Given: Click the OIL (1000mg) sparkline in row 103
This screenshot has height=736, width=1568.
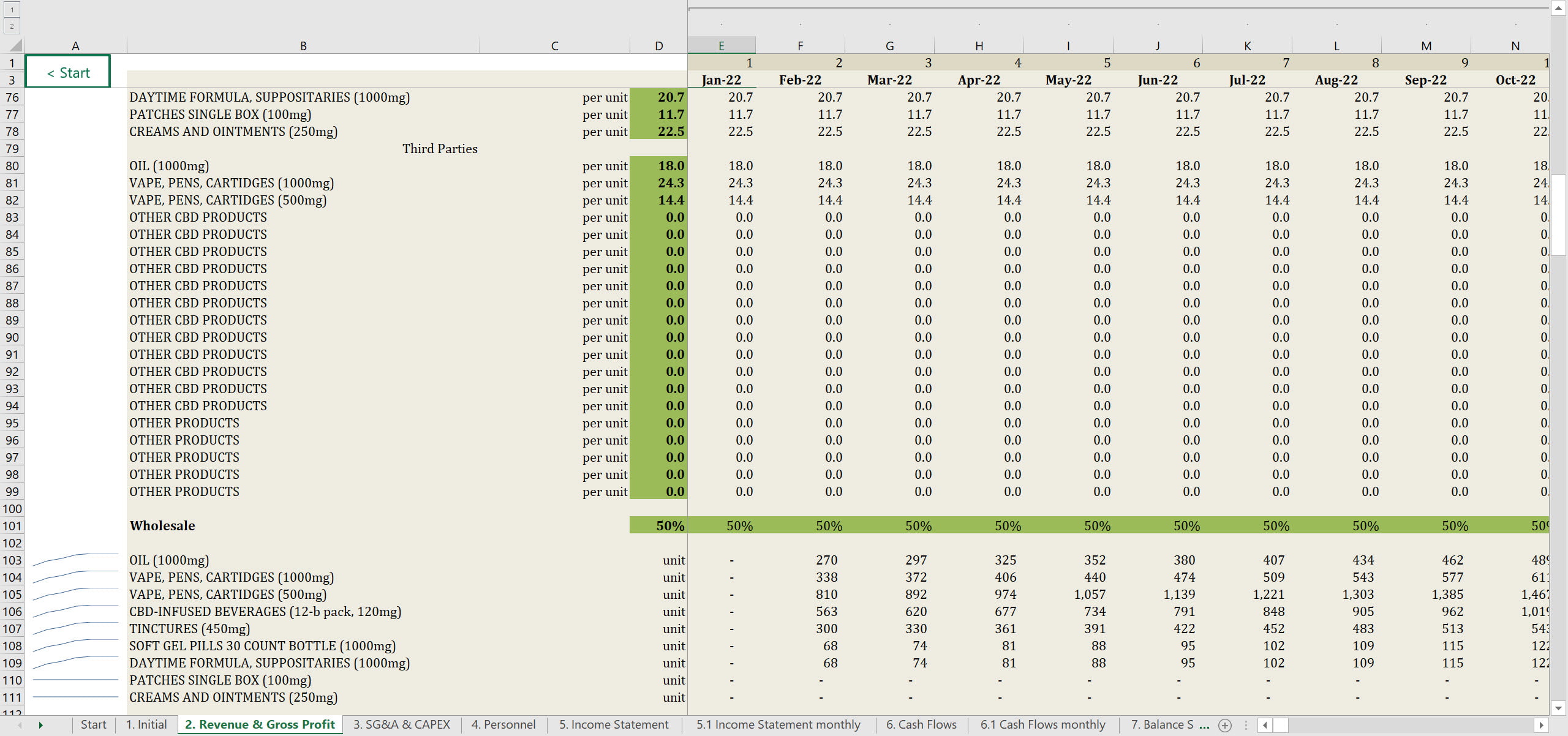Looking at the screenshot, I should pyautogui.click(x=75, y=560).
